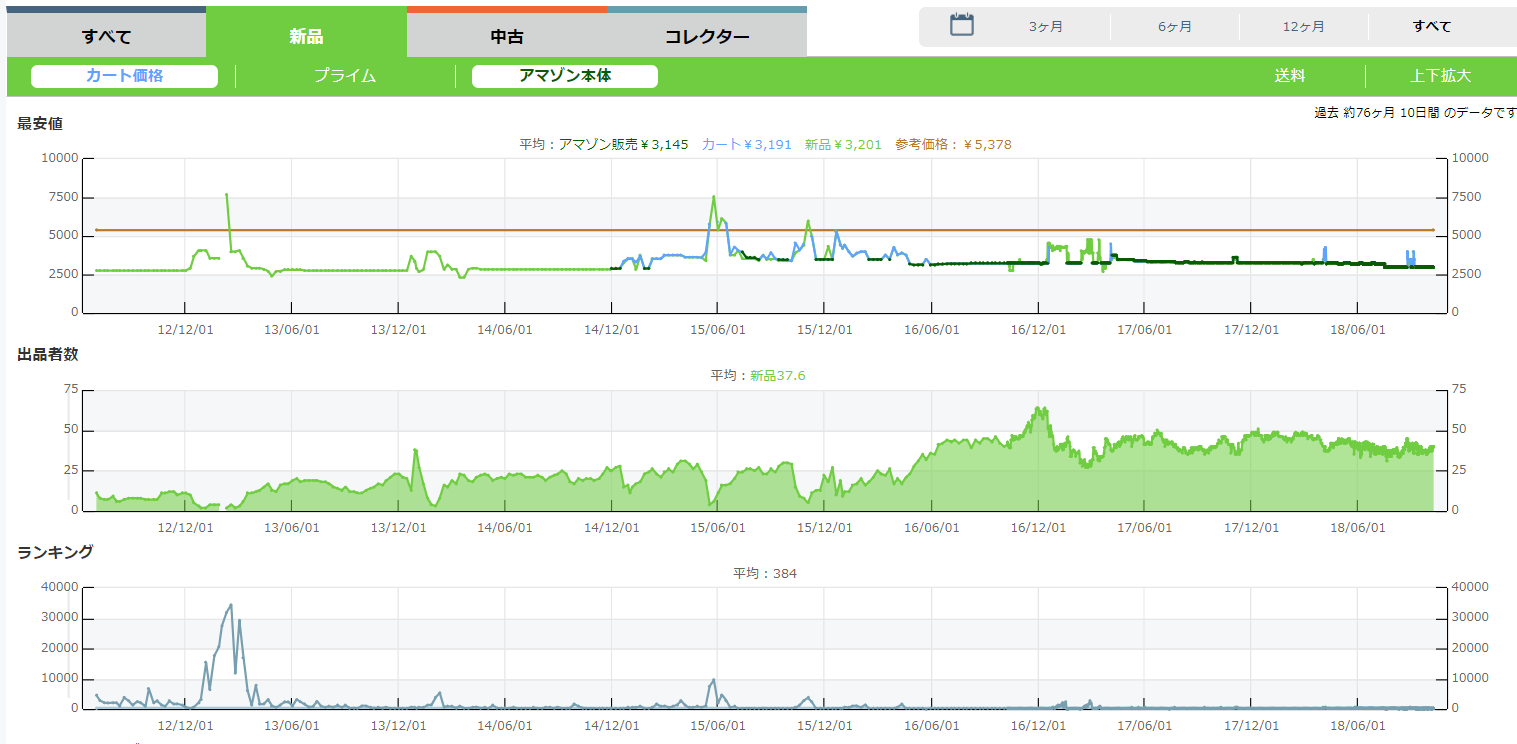Choose the 12ヶ月 time range
The width and height of the screenshot is (1517, 744).
pyautogui.click(x=1304, y=27)
